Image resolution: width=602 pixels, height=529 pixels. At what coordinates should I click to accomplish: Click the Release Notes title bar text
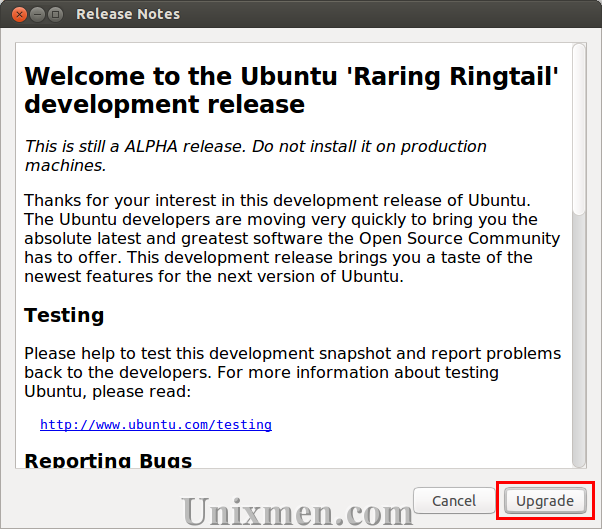tap(128, 14)
